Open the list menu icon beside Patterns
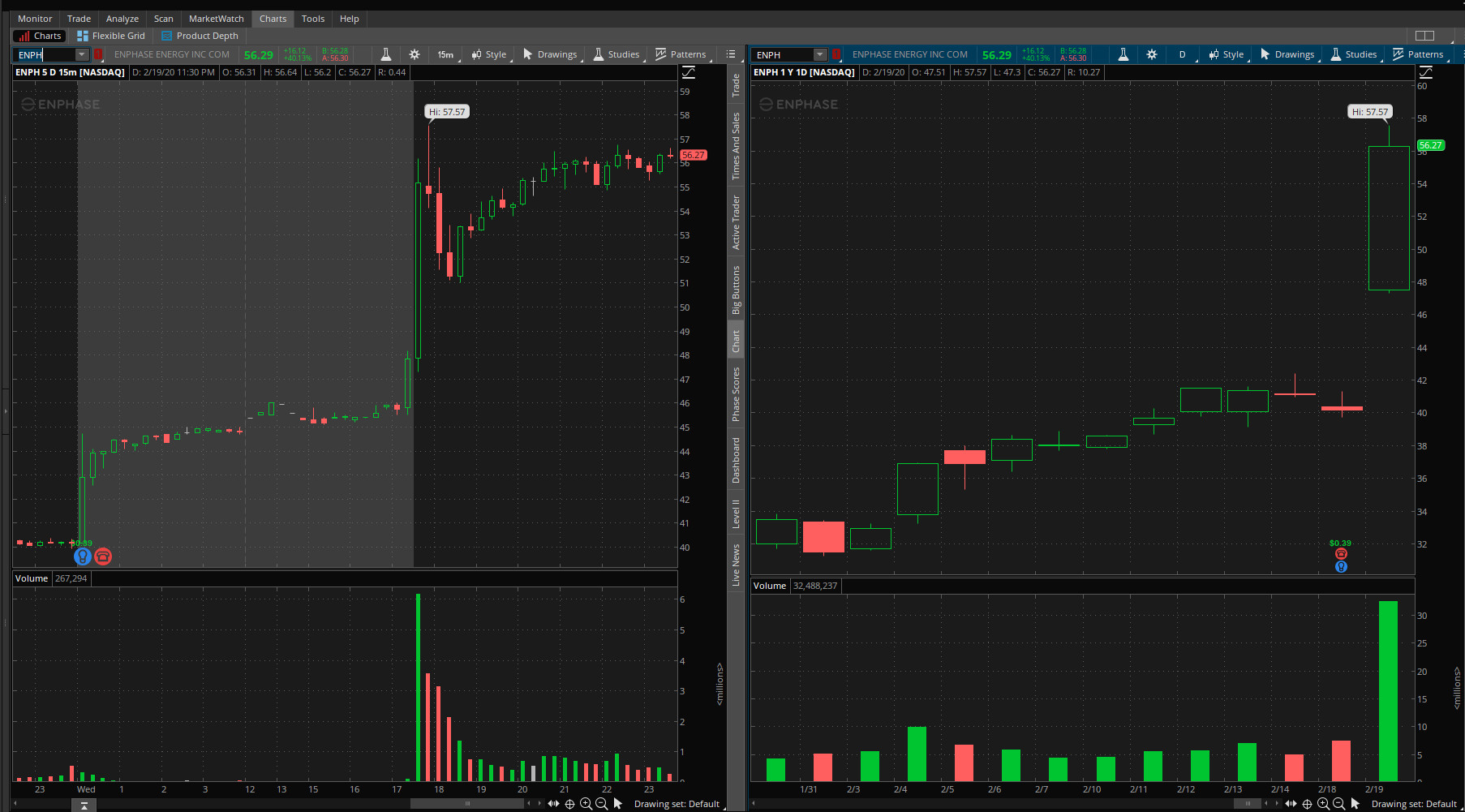The height and width of the screenshot is (812, 1465). (x=731, y=54)
